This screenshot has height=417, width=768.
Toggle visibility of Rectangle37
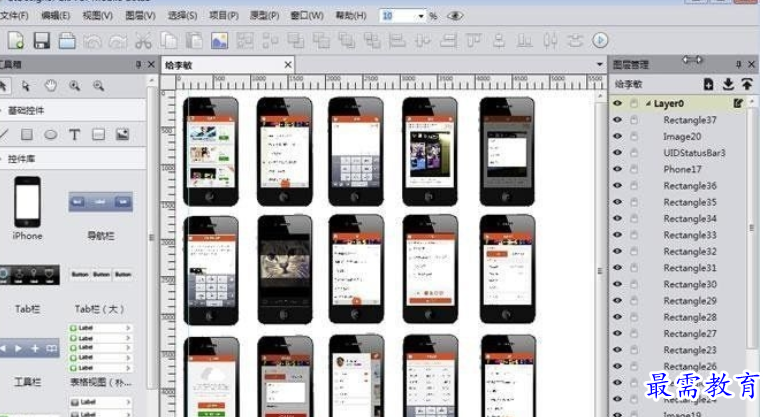618,120
